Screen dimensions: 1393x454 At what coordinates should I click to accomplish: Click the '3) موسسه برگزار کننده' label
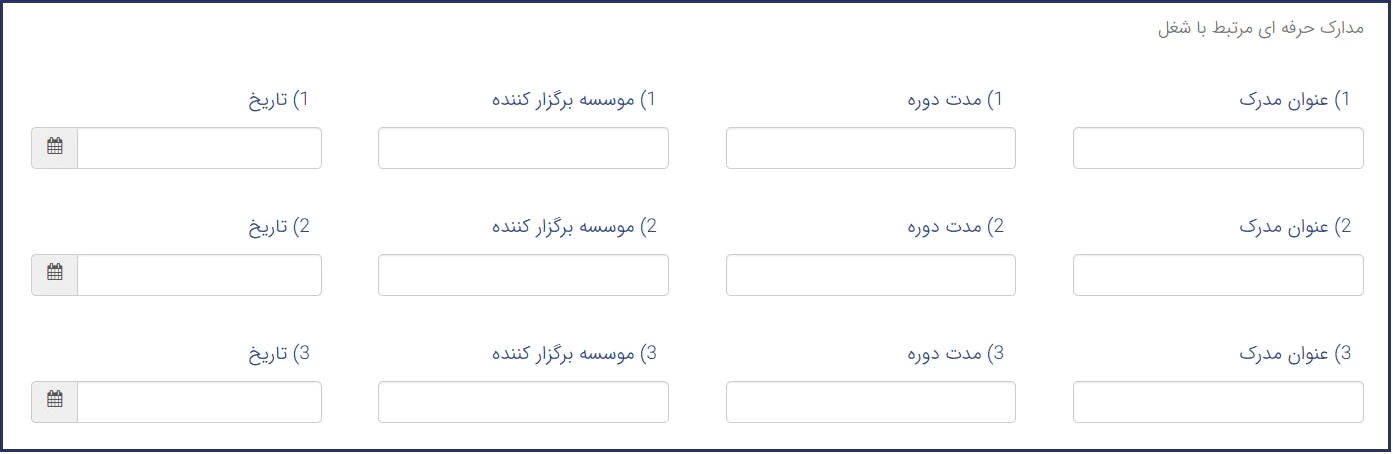click(574, 354)
